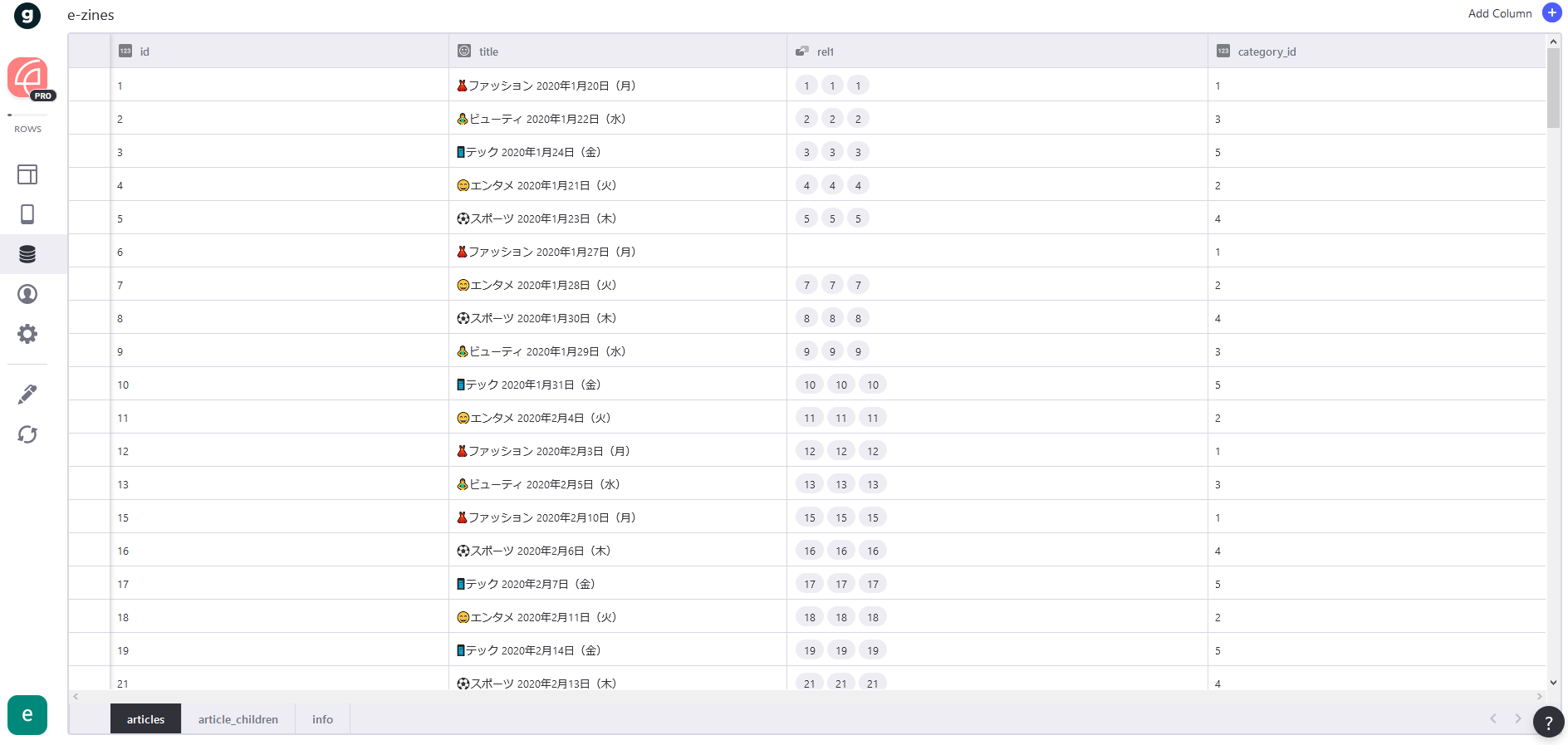
Task: Select title cell 'ファッション 2020年2月3日（月）'
Action: pyautogui.click(x=618, y=451)
